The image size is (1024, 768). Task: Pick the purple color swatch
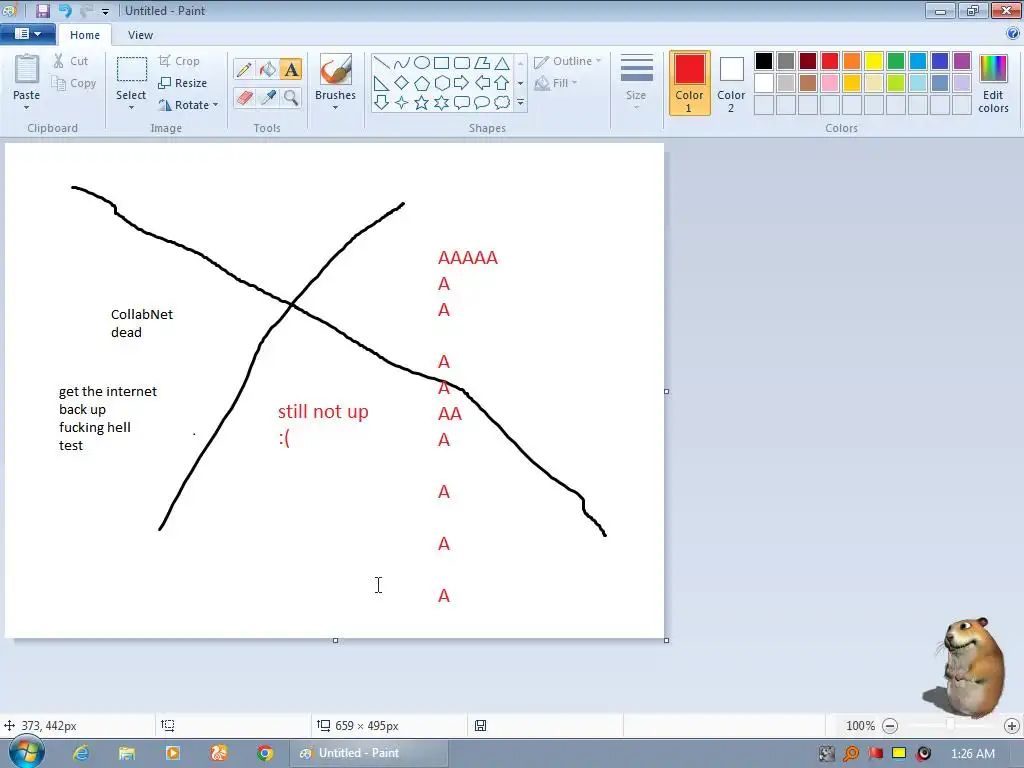coord(962,61)
